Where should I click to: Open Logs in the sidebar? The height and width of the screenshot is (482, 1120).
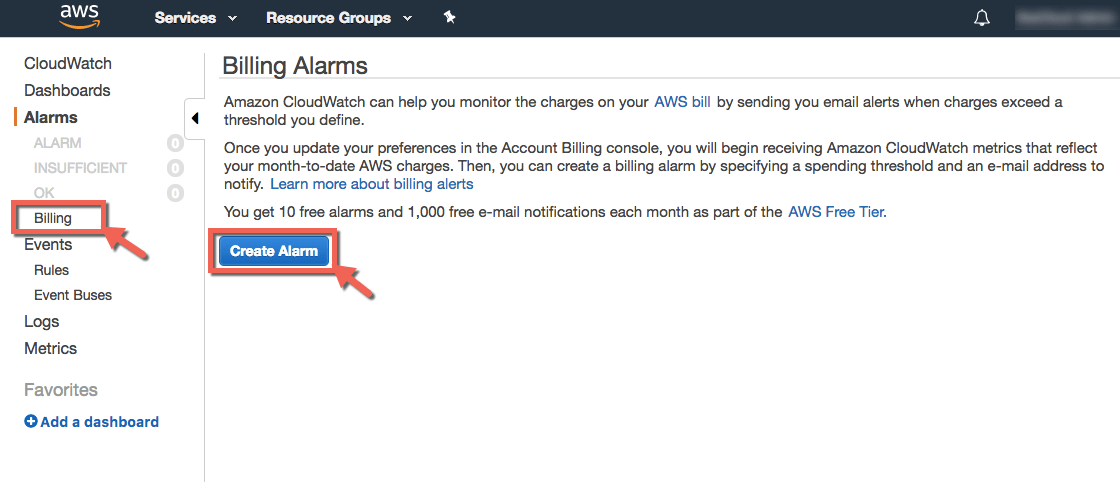41,321
